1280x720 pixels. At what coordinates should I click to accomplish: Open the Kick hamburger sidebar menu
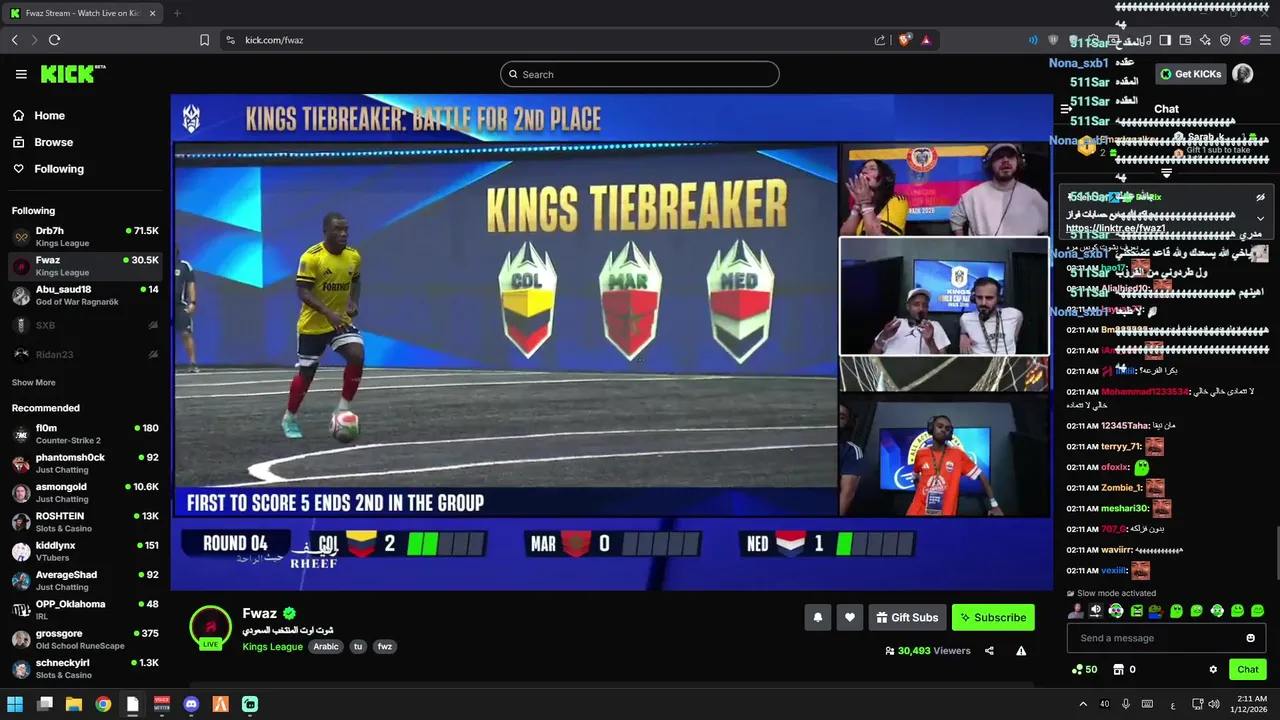(21, 74)
